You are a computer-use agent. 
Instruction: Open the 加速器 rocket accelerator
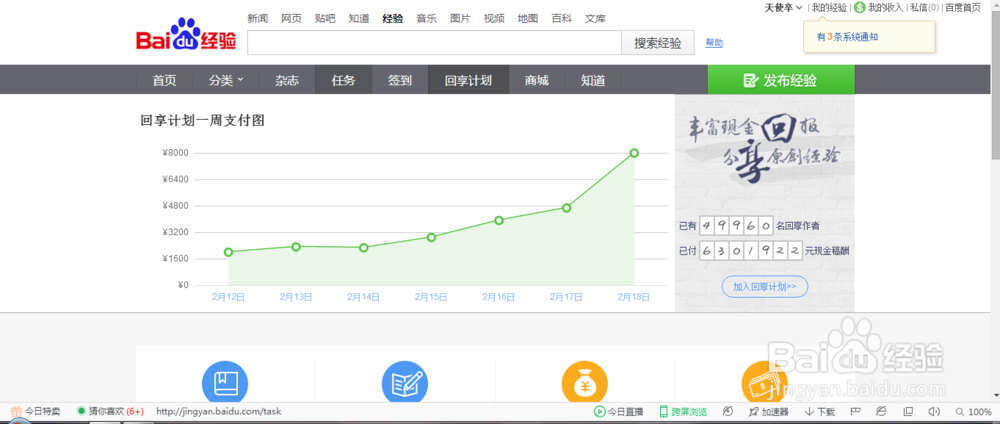(x=768, y=411)
